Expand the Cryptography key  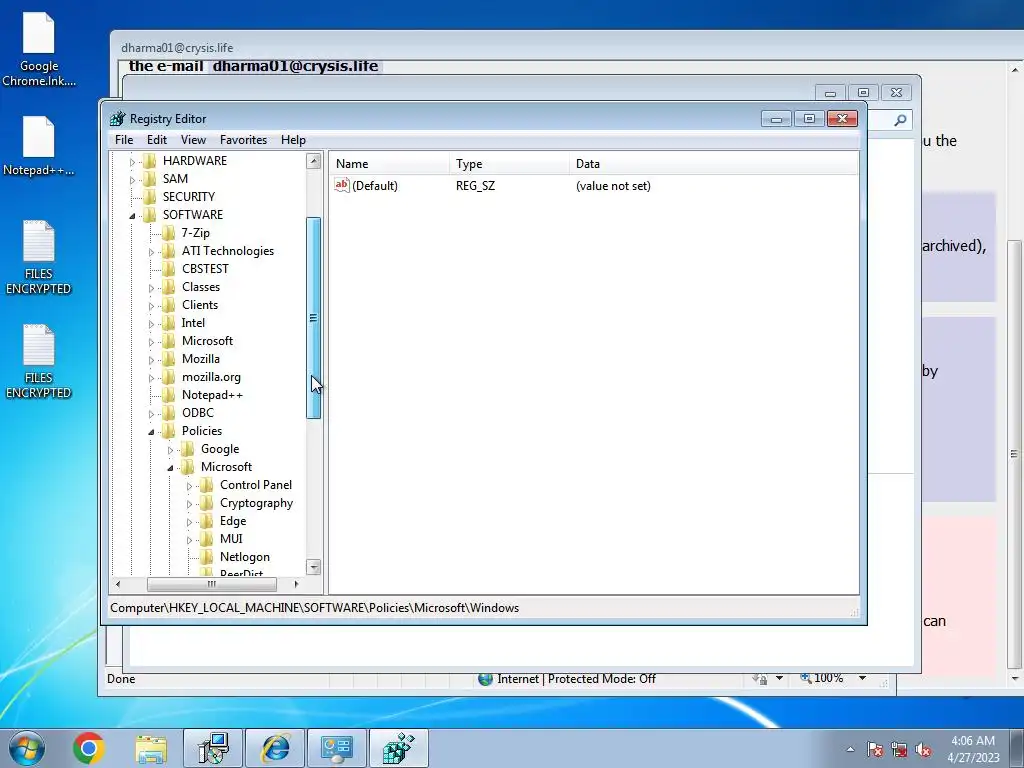189,504
